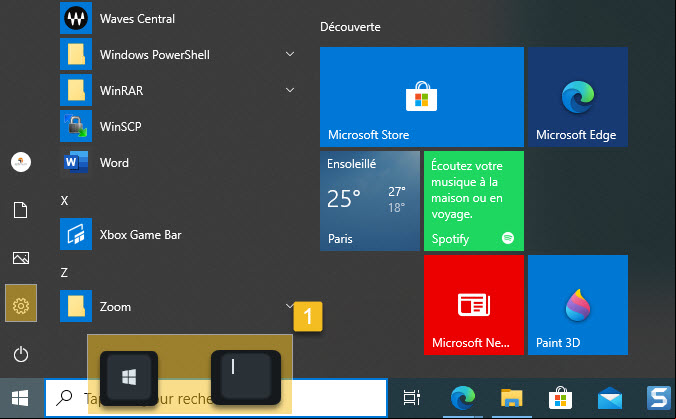Open the Paris weather tile
The width and height of the screenshot is (676, 419).
[x=370, y=201]
